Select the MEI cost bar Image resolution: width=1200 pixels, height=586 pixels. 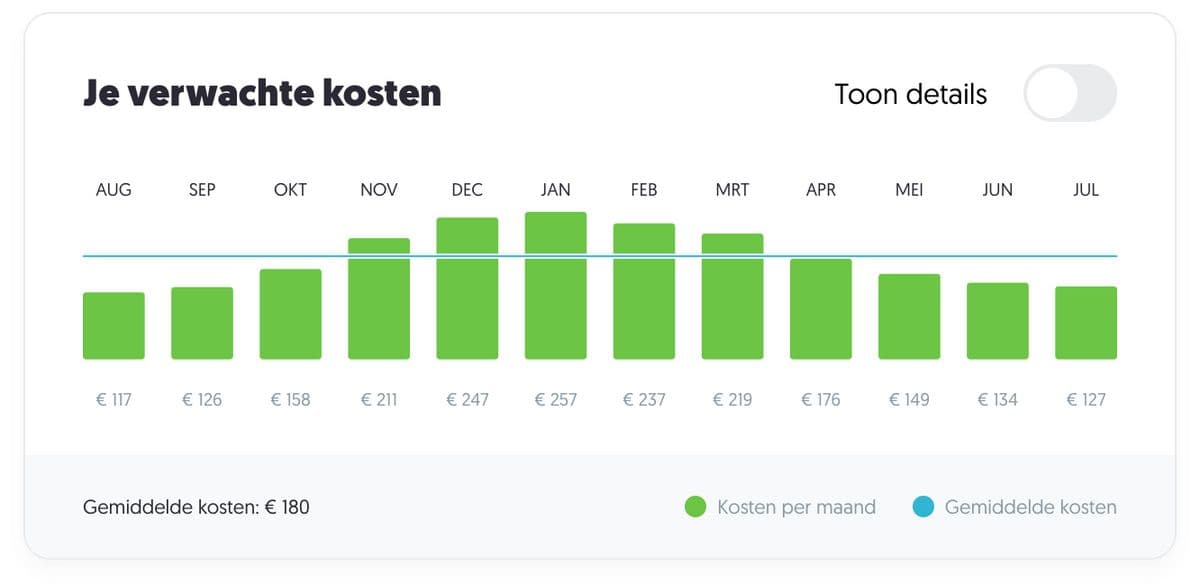(909, 317)
